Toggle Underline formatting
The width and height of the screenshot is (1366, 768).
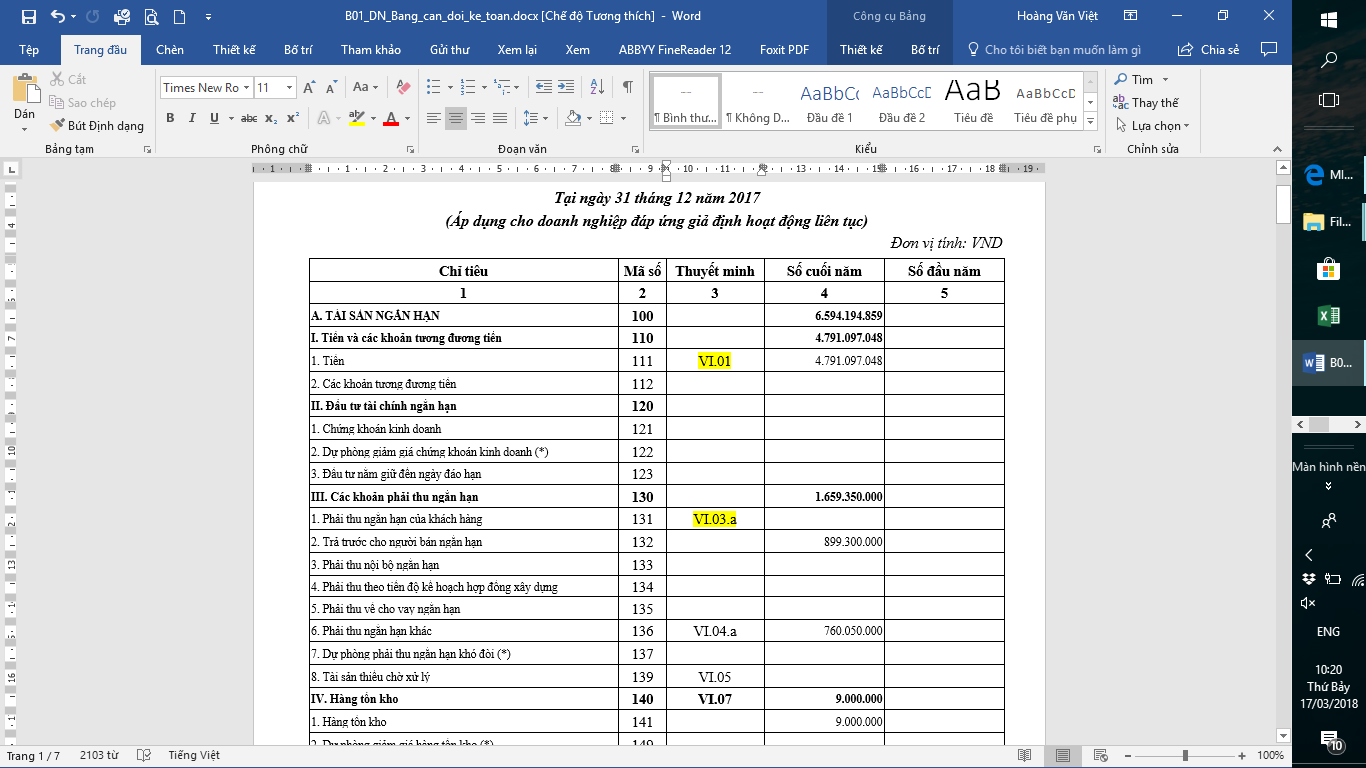[213, 118]
